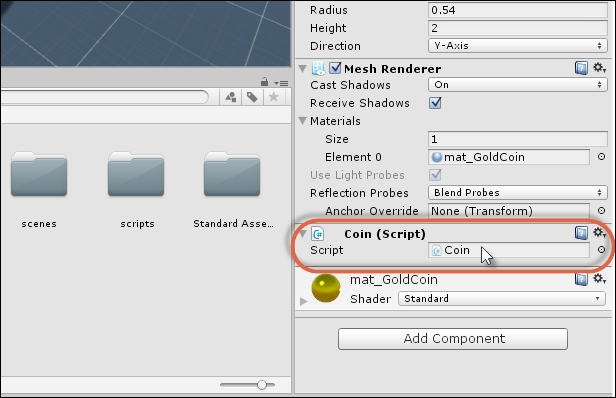Search by type filter in Project panel
This screenshot has width=616, height=398.
(231, 97)
